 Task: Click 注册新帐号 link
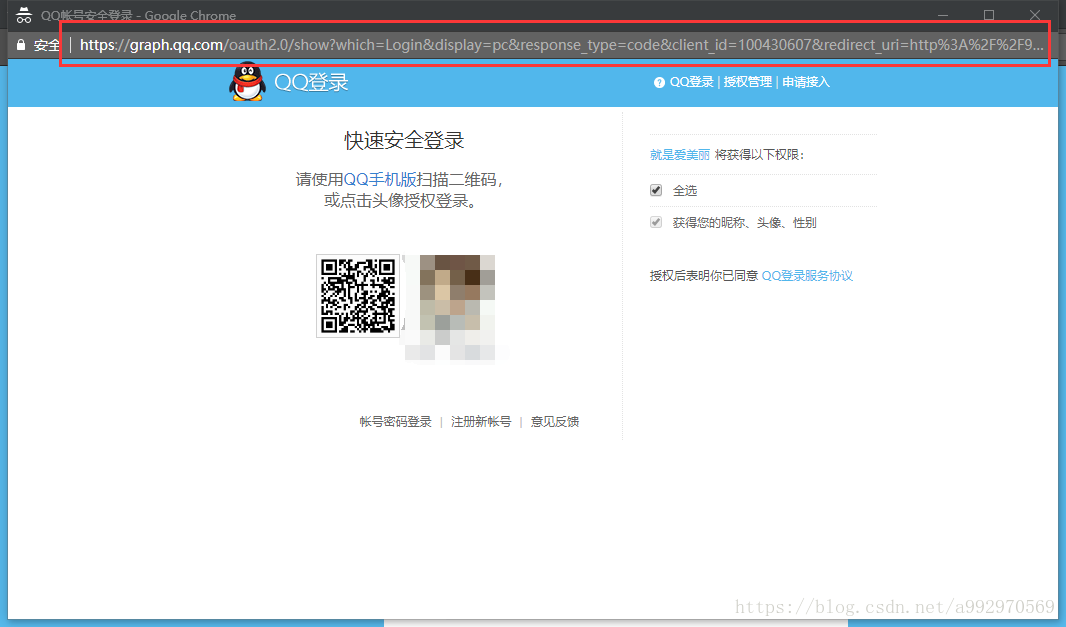point(481,422)
